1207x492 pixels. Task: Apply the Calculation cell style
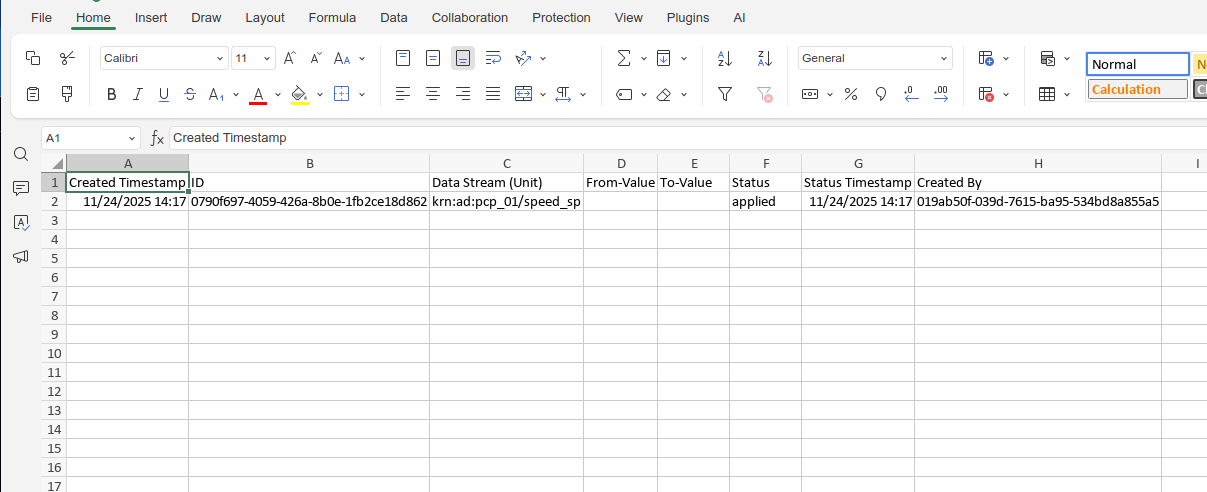click(x=1136, y=90)
